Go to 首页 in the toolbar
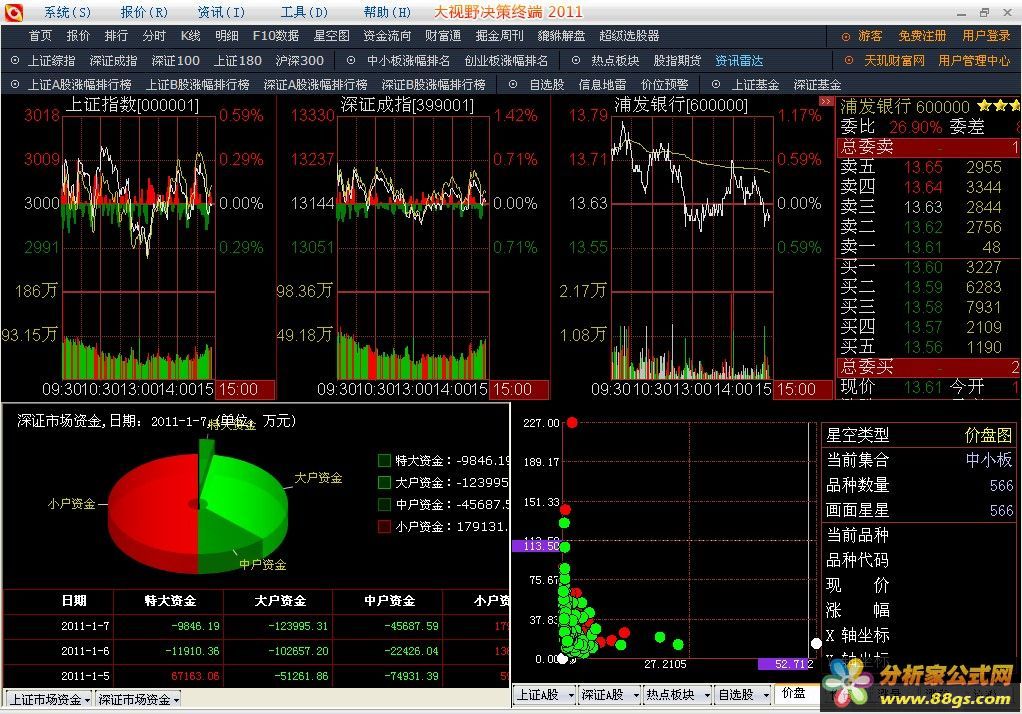This screenshot has width=1022, height=714. [40, 36]
